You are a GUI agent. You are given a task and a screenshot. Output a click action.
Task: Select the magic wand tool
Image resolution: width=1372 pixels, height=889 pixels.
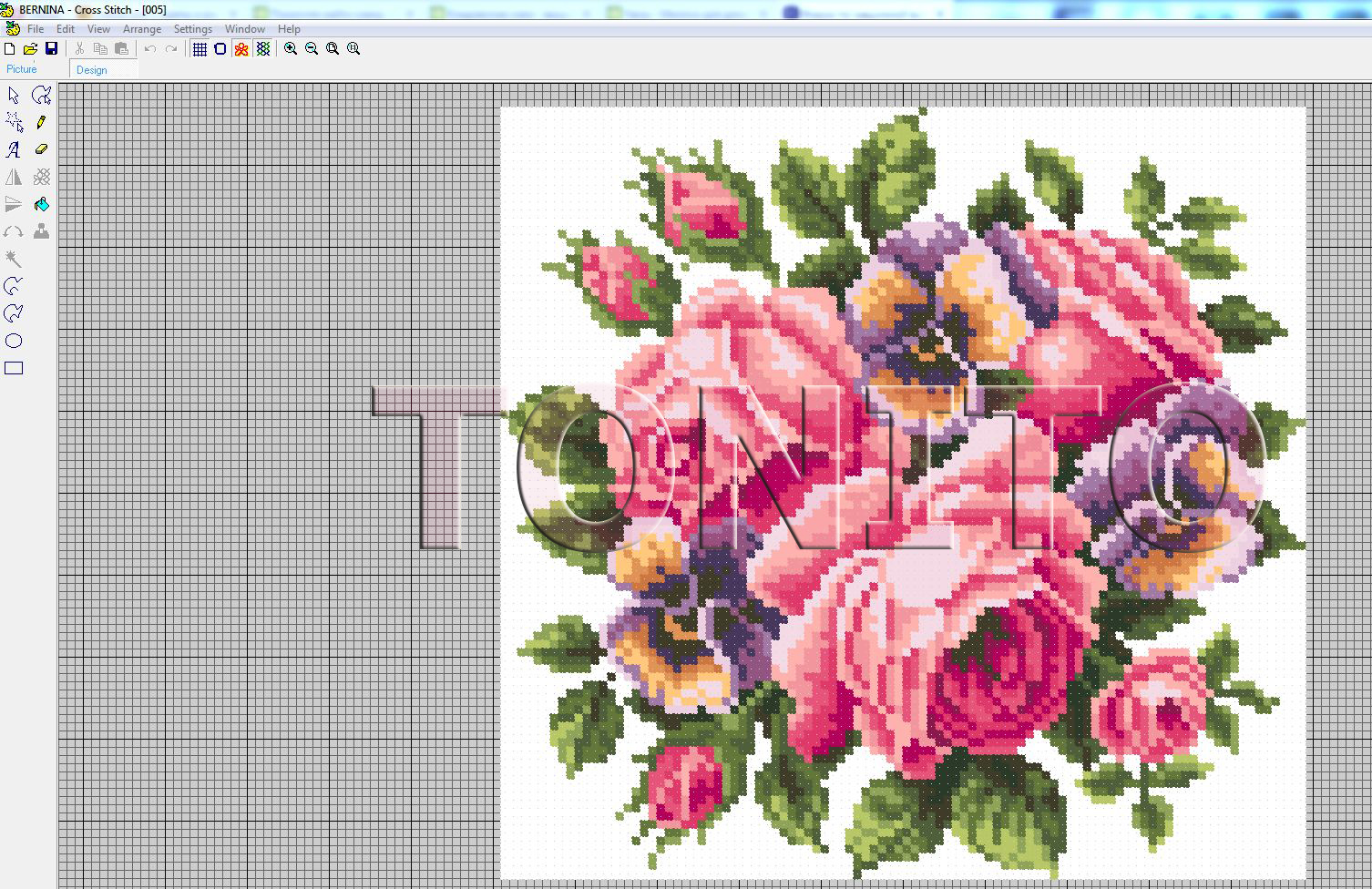click(14, 259)
